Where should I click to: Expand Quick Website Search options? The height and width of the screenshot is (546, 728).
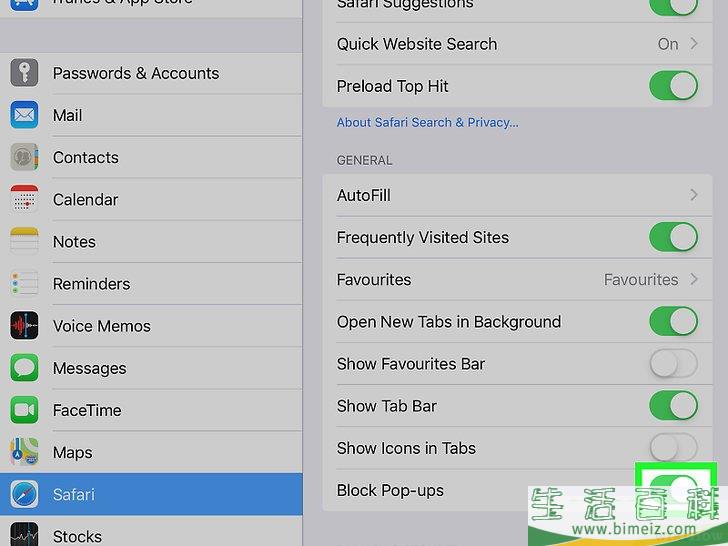pos(517,44)
